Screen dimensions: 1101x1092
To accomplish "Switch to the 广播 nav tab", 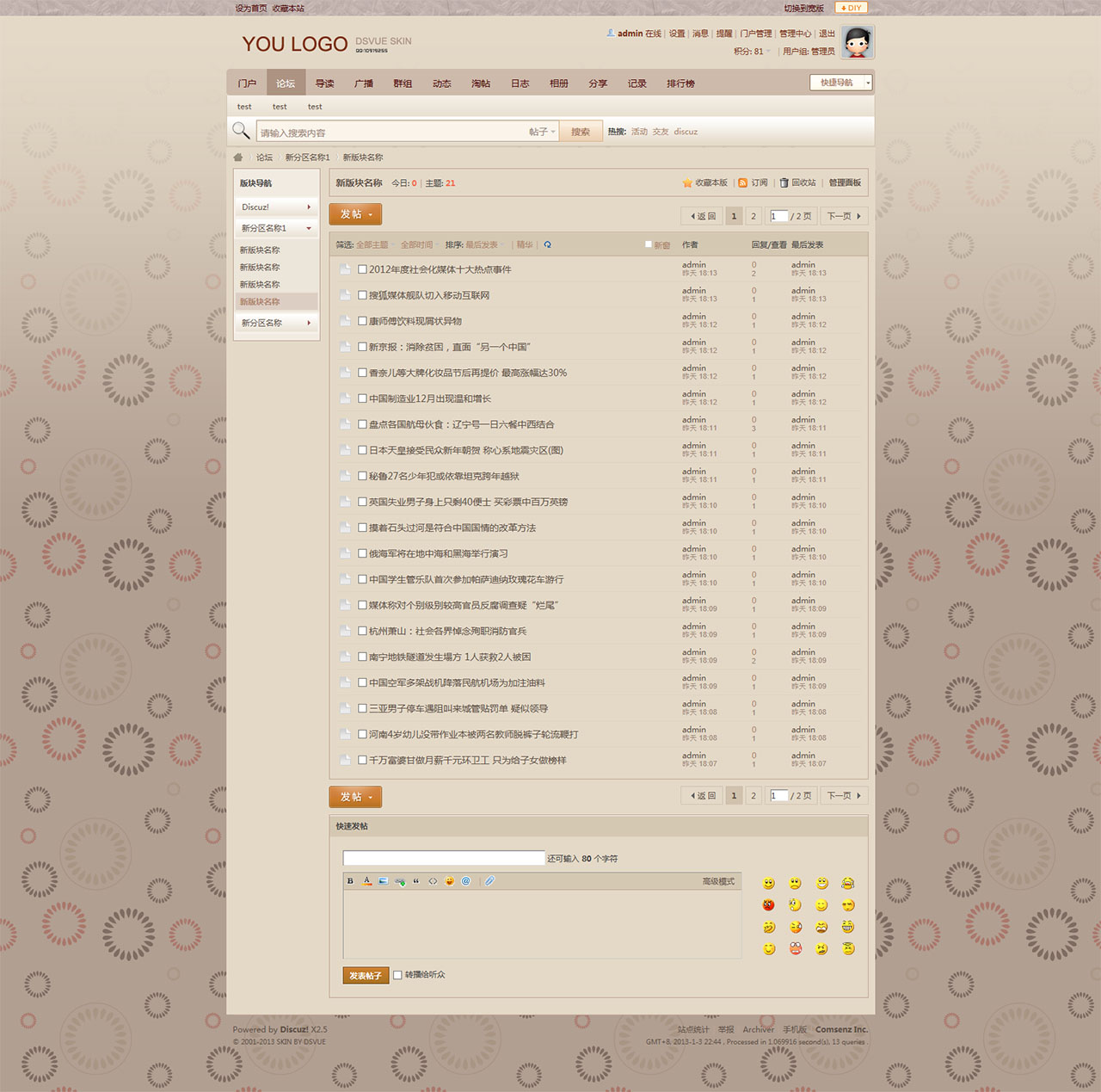I will click(x=364, y=83).
